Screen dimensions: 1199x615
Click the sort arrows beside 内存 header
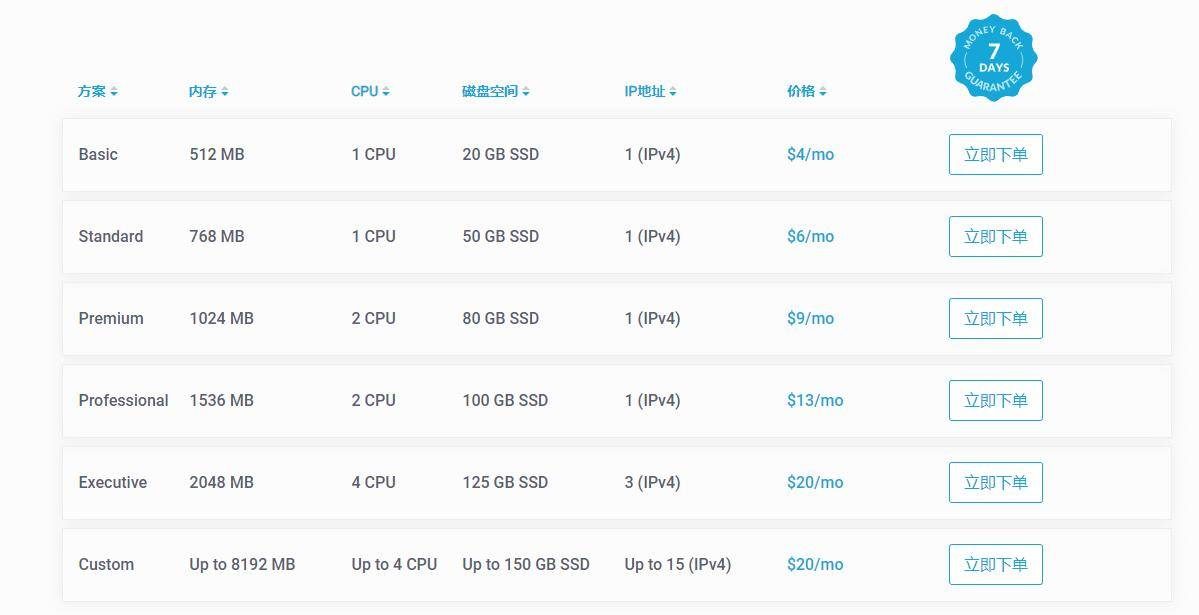(x=225, y=92)
